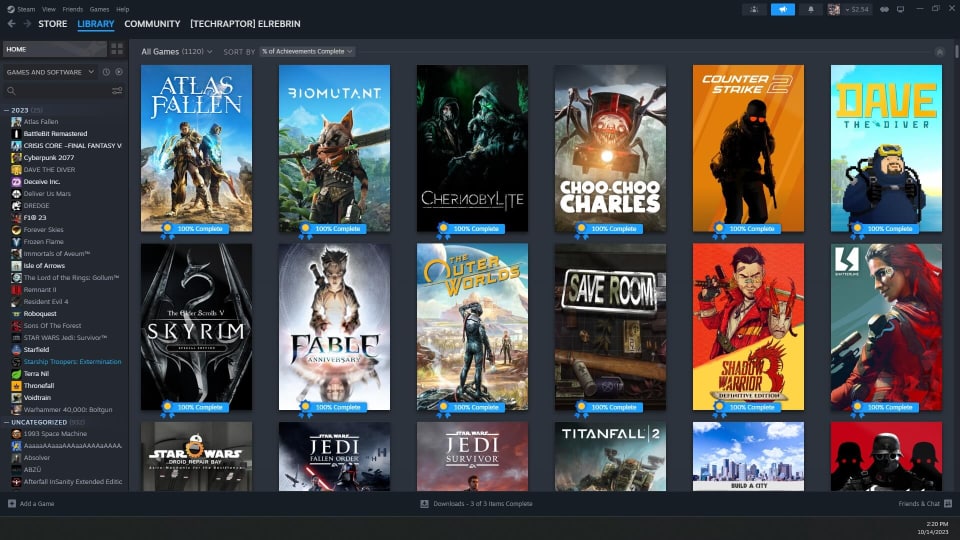Click the HOME button in sidebar
The height and width of the screenshot is (540, 960).
(x=54, y=49)
